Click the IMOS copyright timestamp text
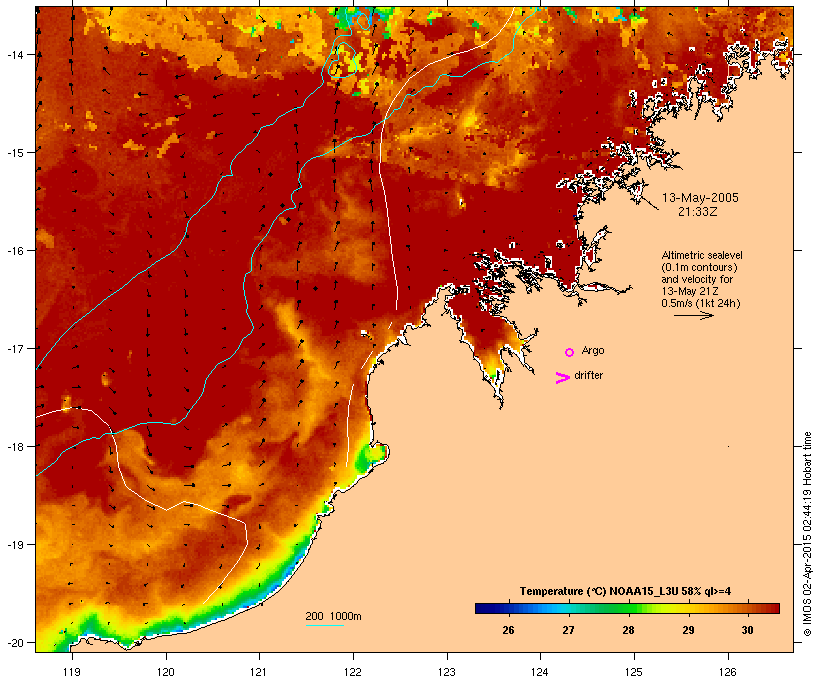This screenshot has width=820, height=680. [807, 534]
